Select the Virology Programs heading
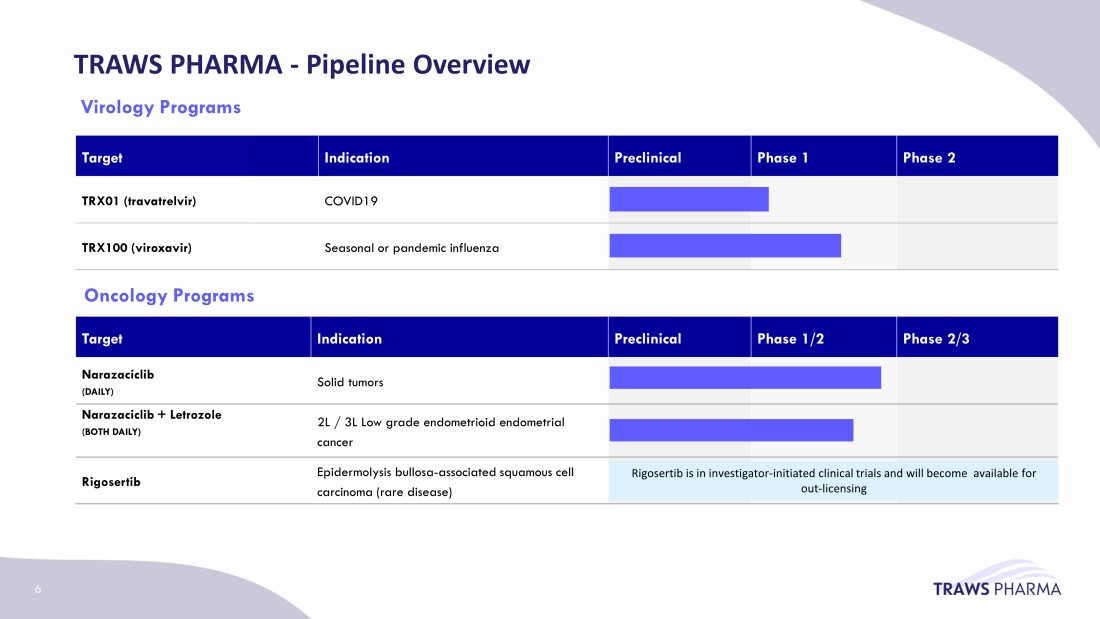 pos(160,107)
